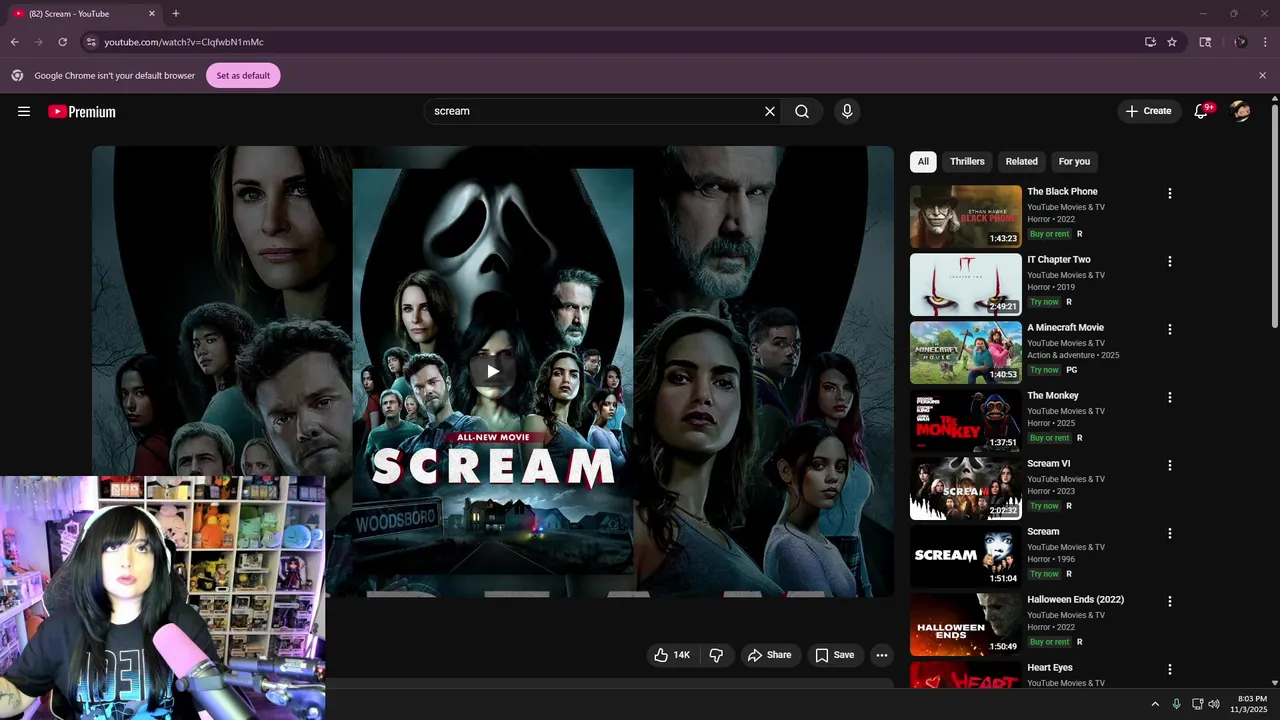This screenshot has height=720, width=1280.
Task: Reload the page in Chrome
Action: click(62, 42)
